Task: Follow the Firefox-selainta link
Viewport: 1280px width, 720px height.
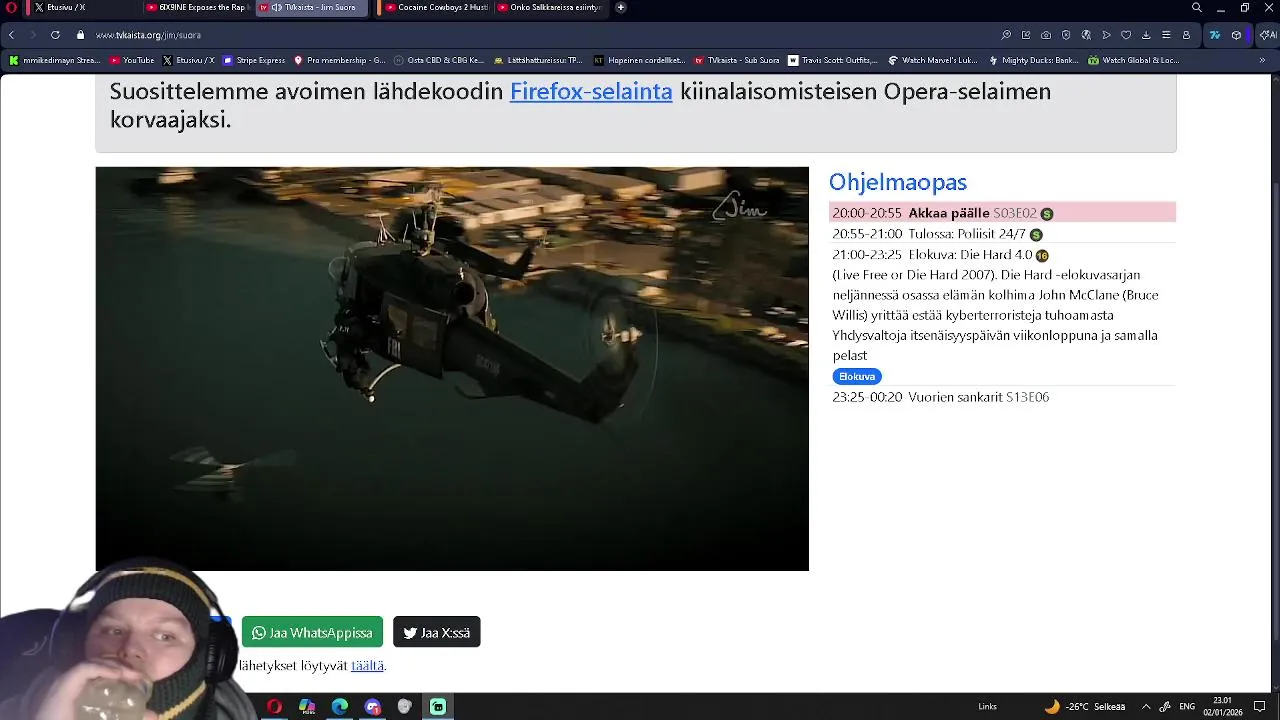Action: pos(591,91)
